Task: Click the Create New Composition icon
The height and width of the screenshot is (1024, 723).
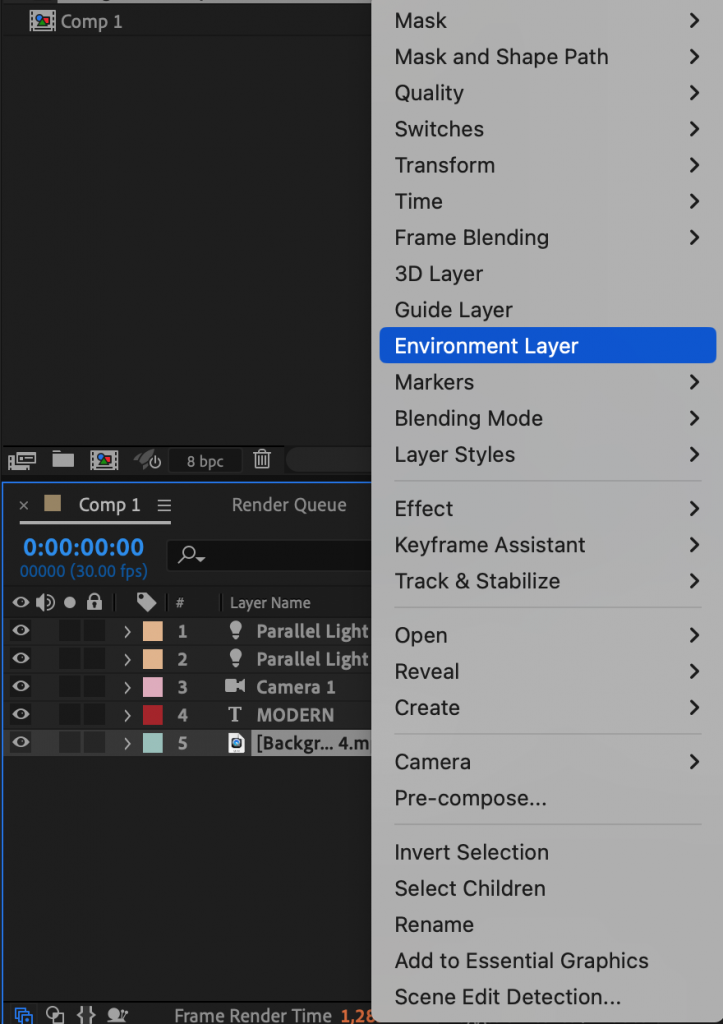Action: [x=104, y=460]
